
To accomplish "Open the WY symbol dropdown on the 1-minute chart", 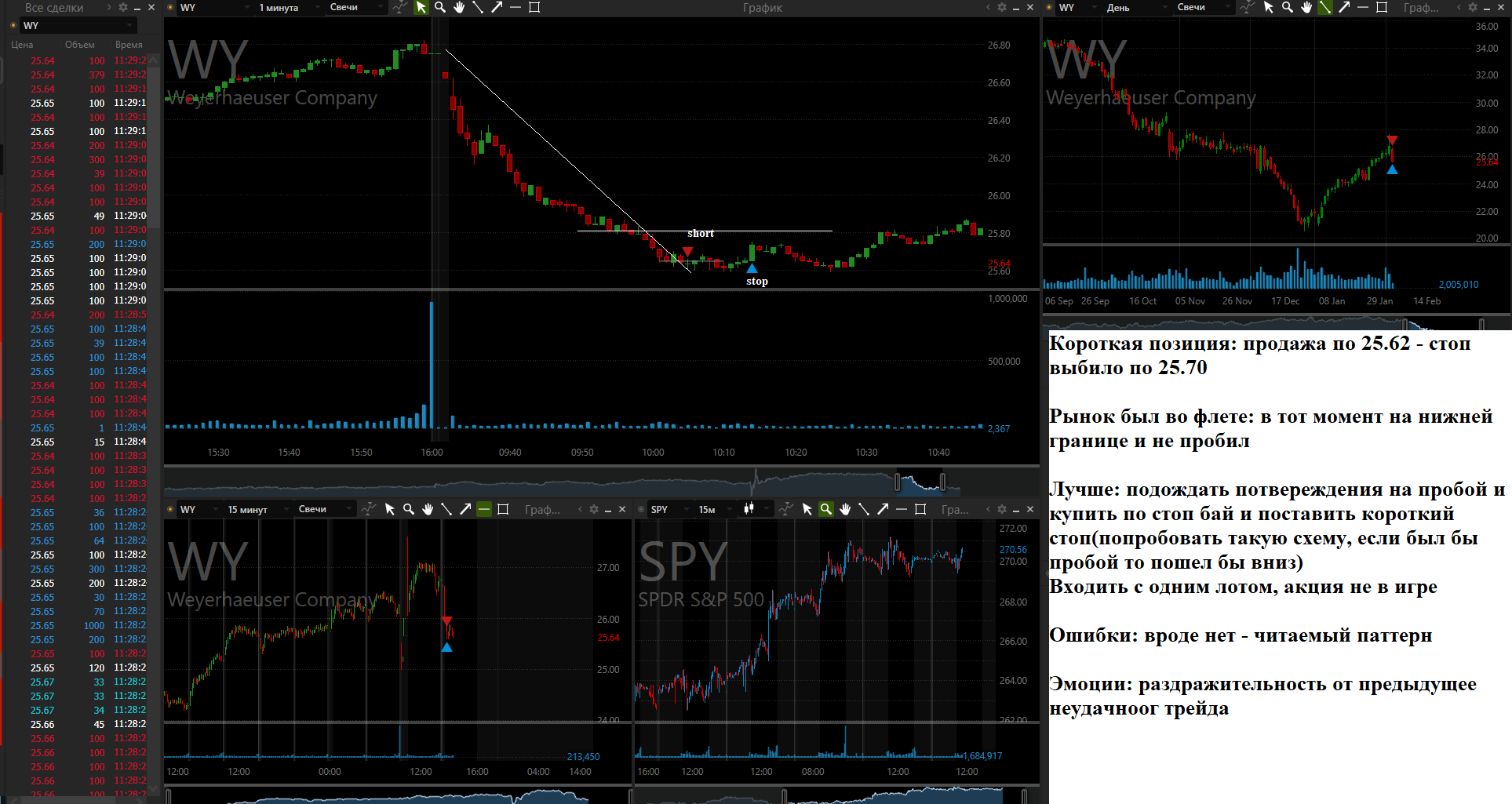I will (x=214, y=7).
